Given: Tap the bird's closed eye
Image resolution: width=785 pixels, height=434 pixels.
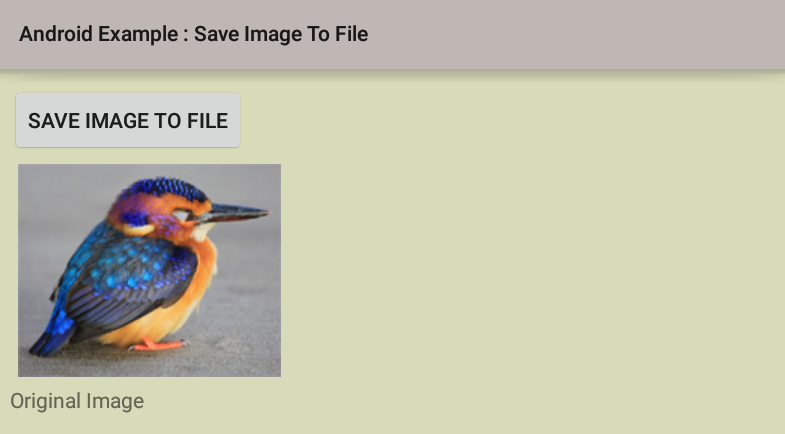Looking at the screenshot, I should coord(181,215).
